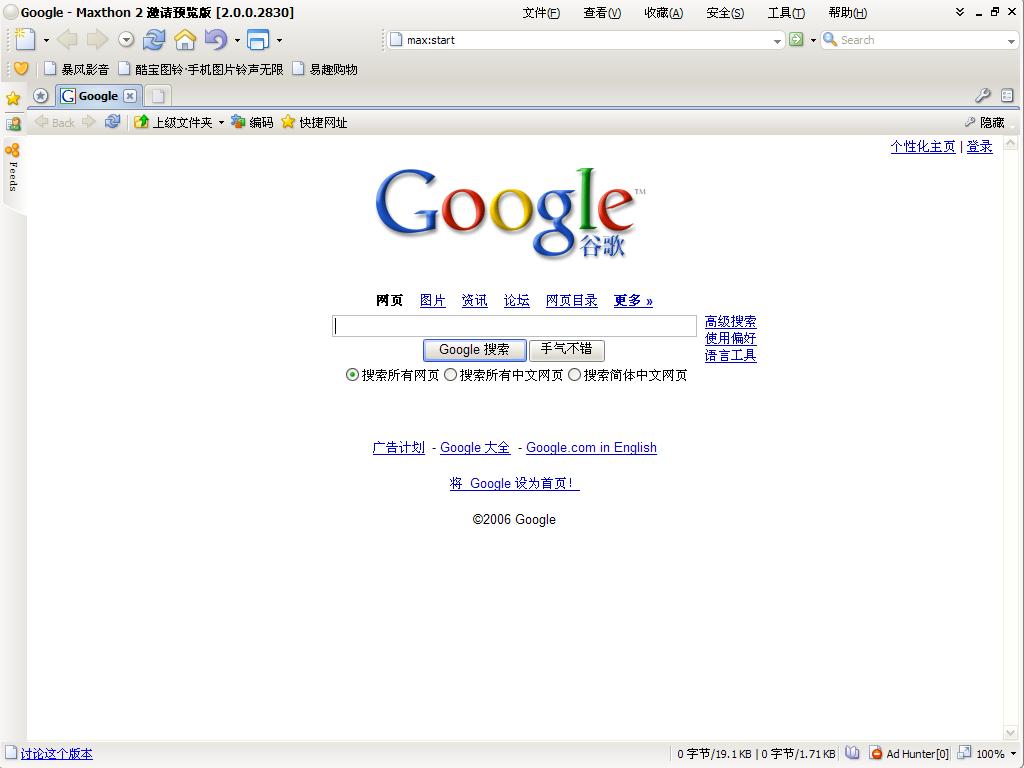Open Google.com in English link

(x=592, y=447)
